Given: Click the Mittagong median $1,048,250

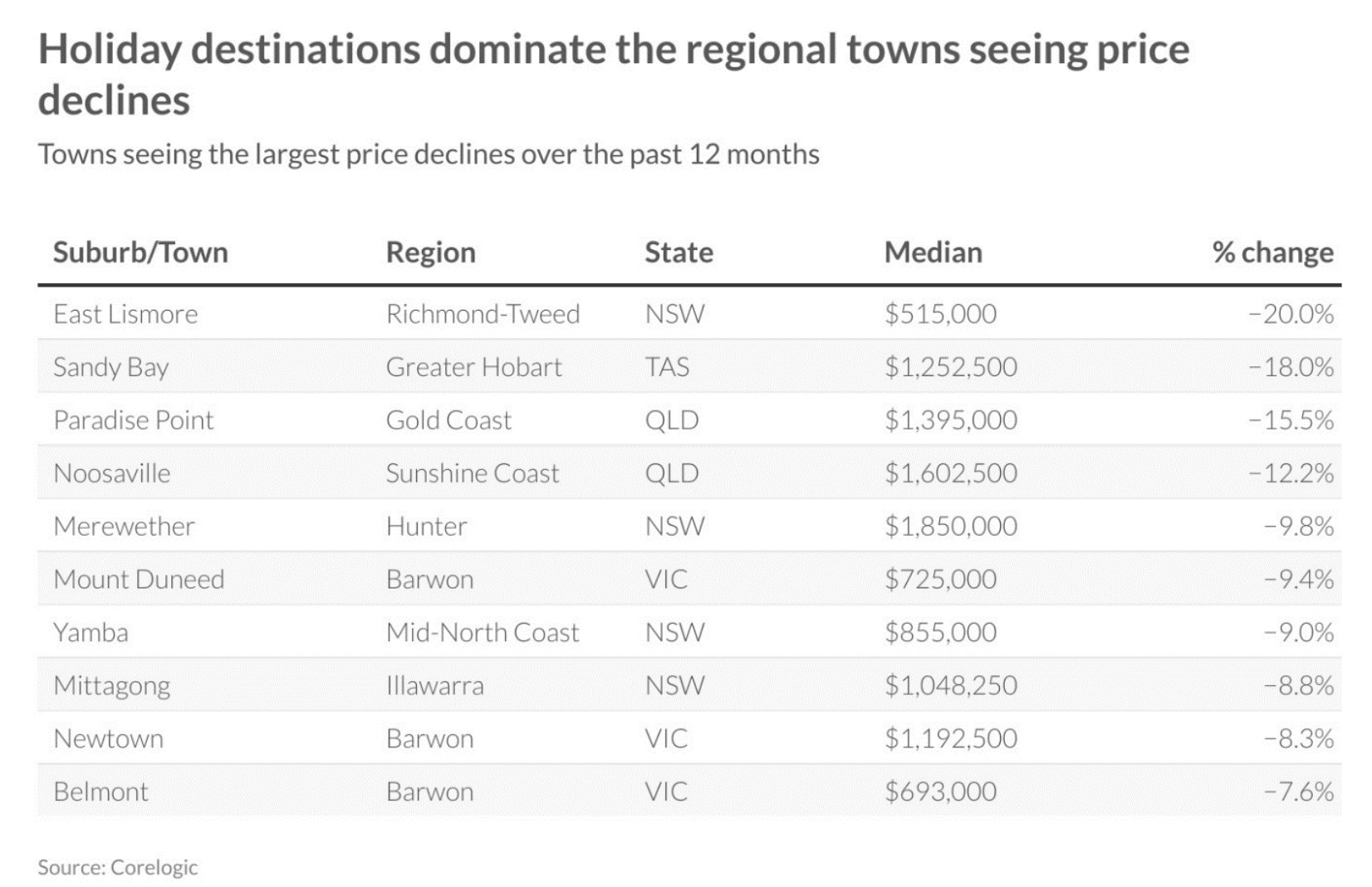Looking at the screenshot, I should pyautogui.click(x=950, y=686).
